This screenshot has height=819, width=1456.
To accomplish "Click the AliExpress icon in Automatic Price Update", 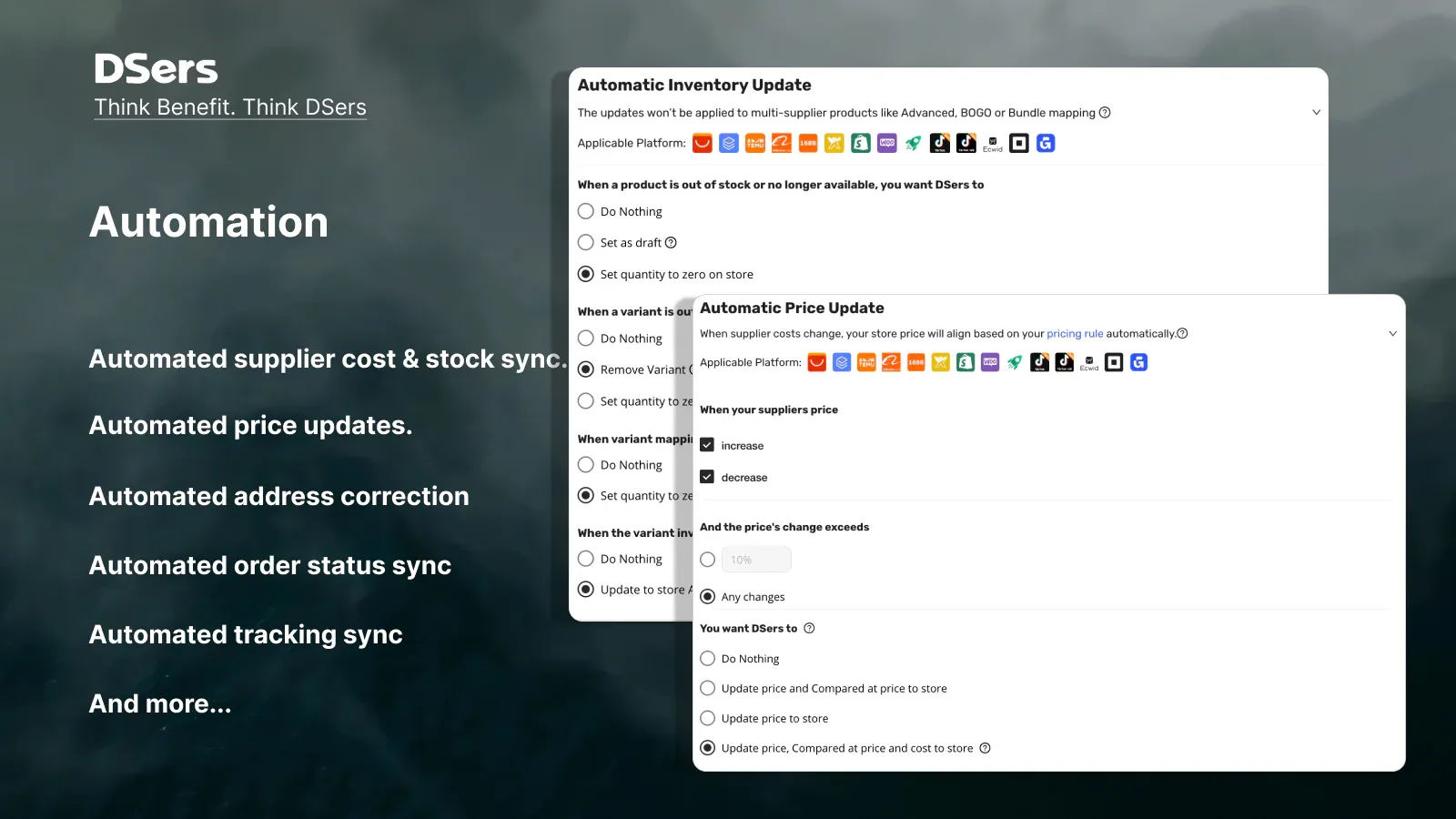I will (817, 362).
